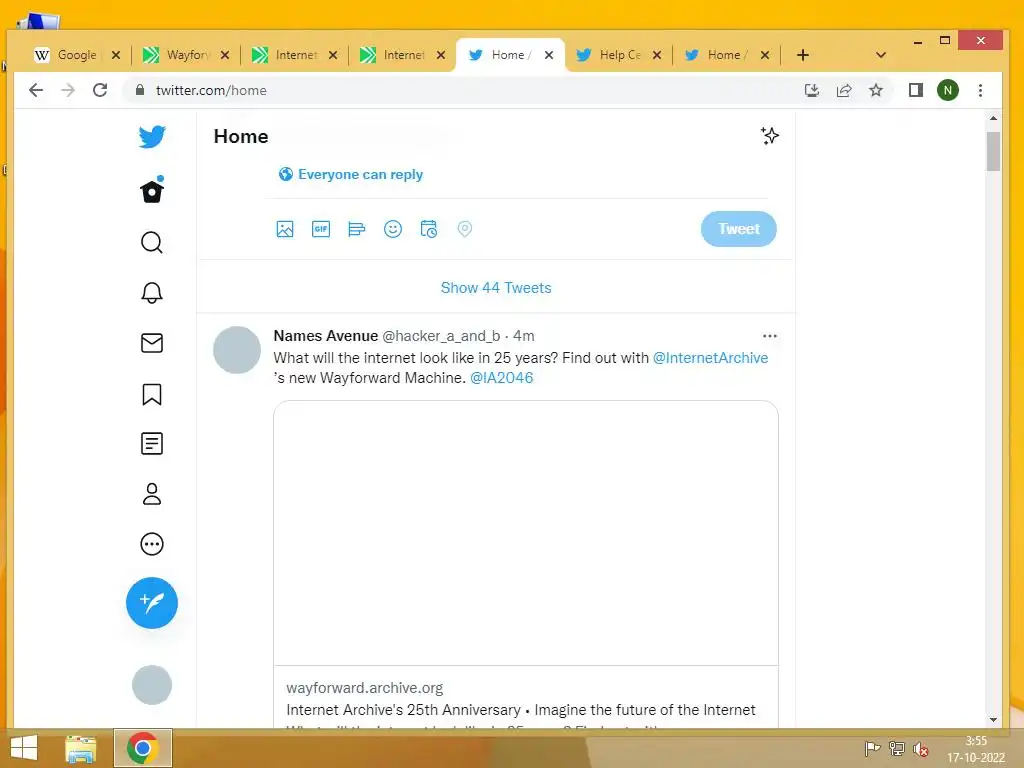Viewport: 1024px width, 768px height.
Task: Change the Everyone can reply setting
Action: click(x=351, y=174)
